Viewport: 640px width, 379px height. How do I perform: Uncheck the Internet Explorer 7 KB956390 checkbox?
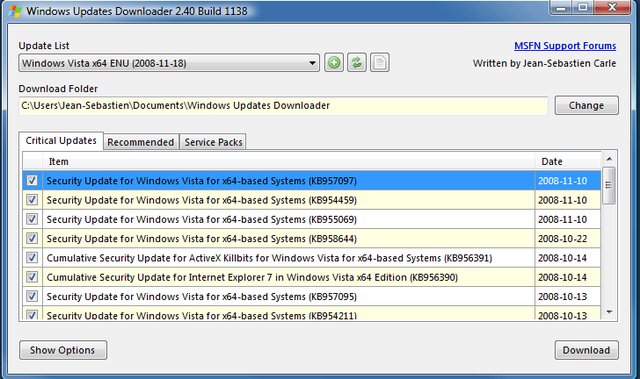32,277
